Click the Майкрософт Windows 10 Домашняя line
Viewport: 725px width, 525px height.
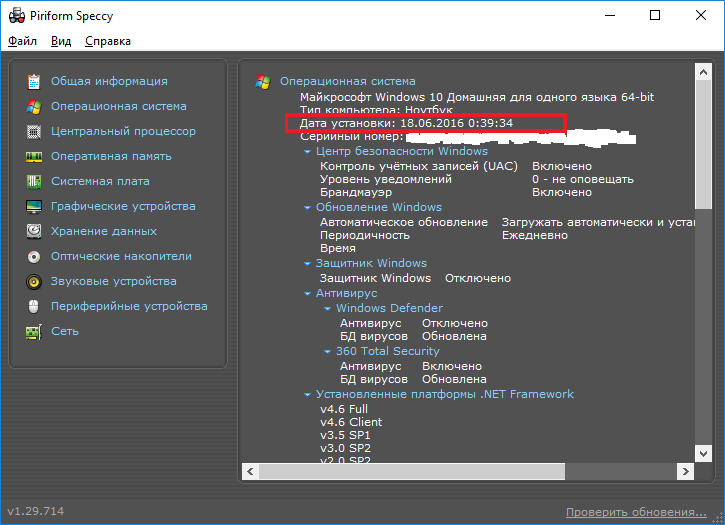pyautogui.click(x=477, y=97)
